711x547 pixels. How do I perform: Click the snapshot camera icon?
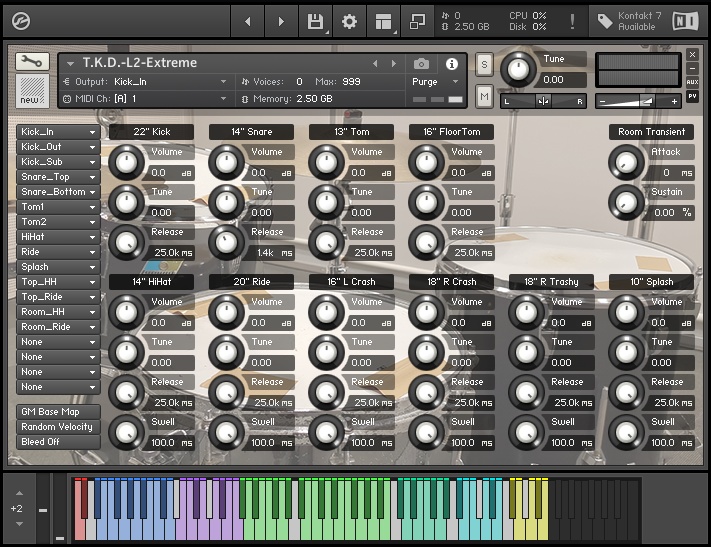point(421,64)
